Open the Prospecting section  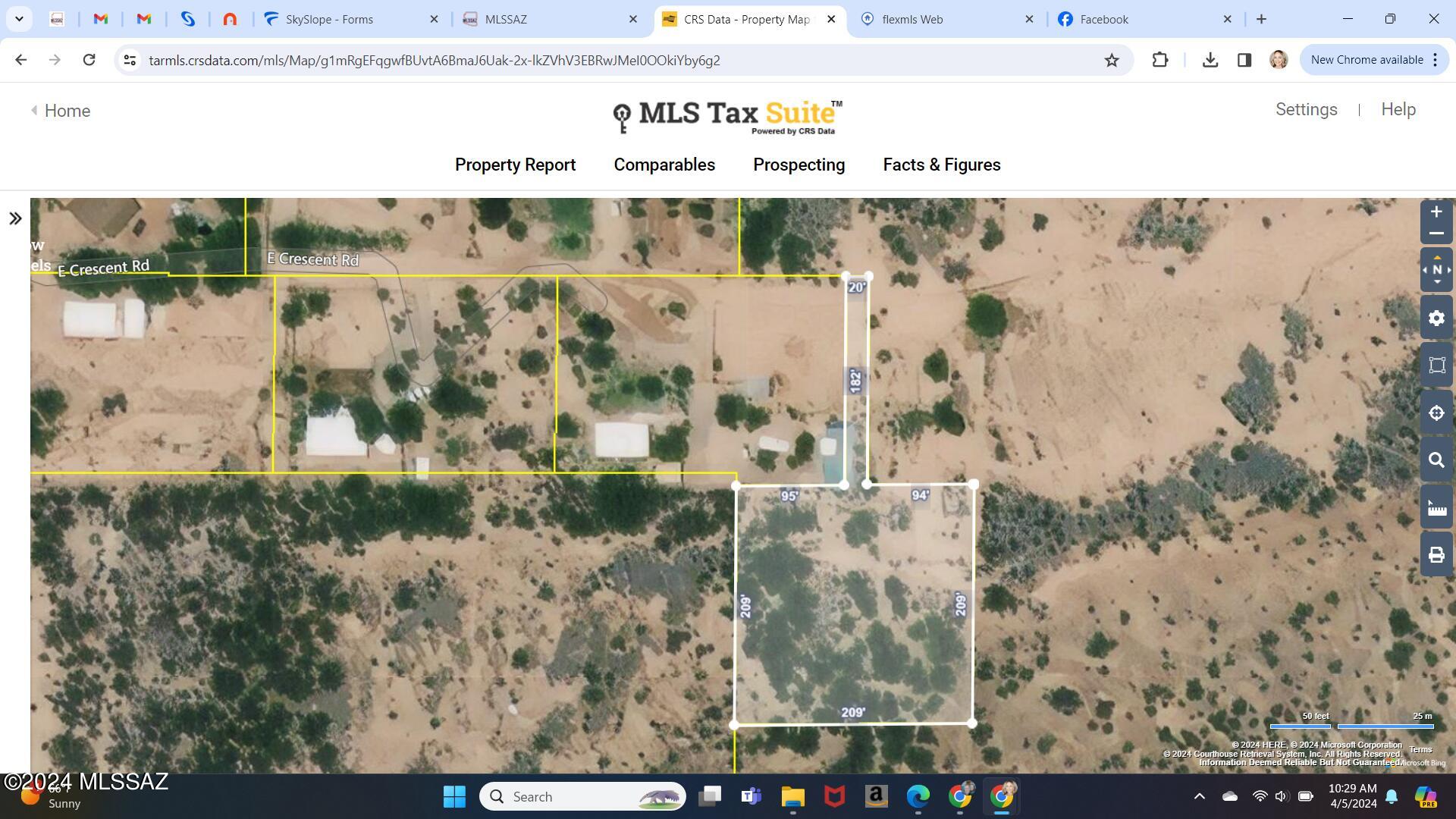tap(799, 165)
